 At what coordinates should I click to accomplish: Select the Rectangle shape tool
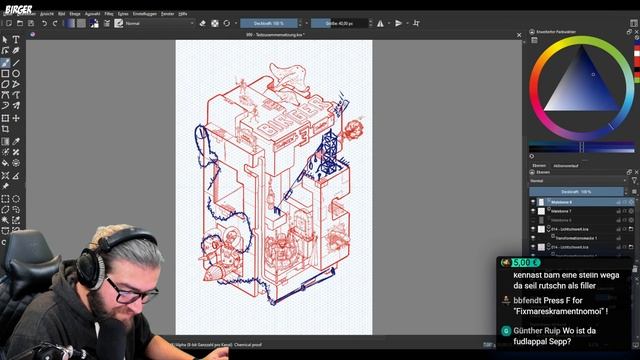[5, 73]
